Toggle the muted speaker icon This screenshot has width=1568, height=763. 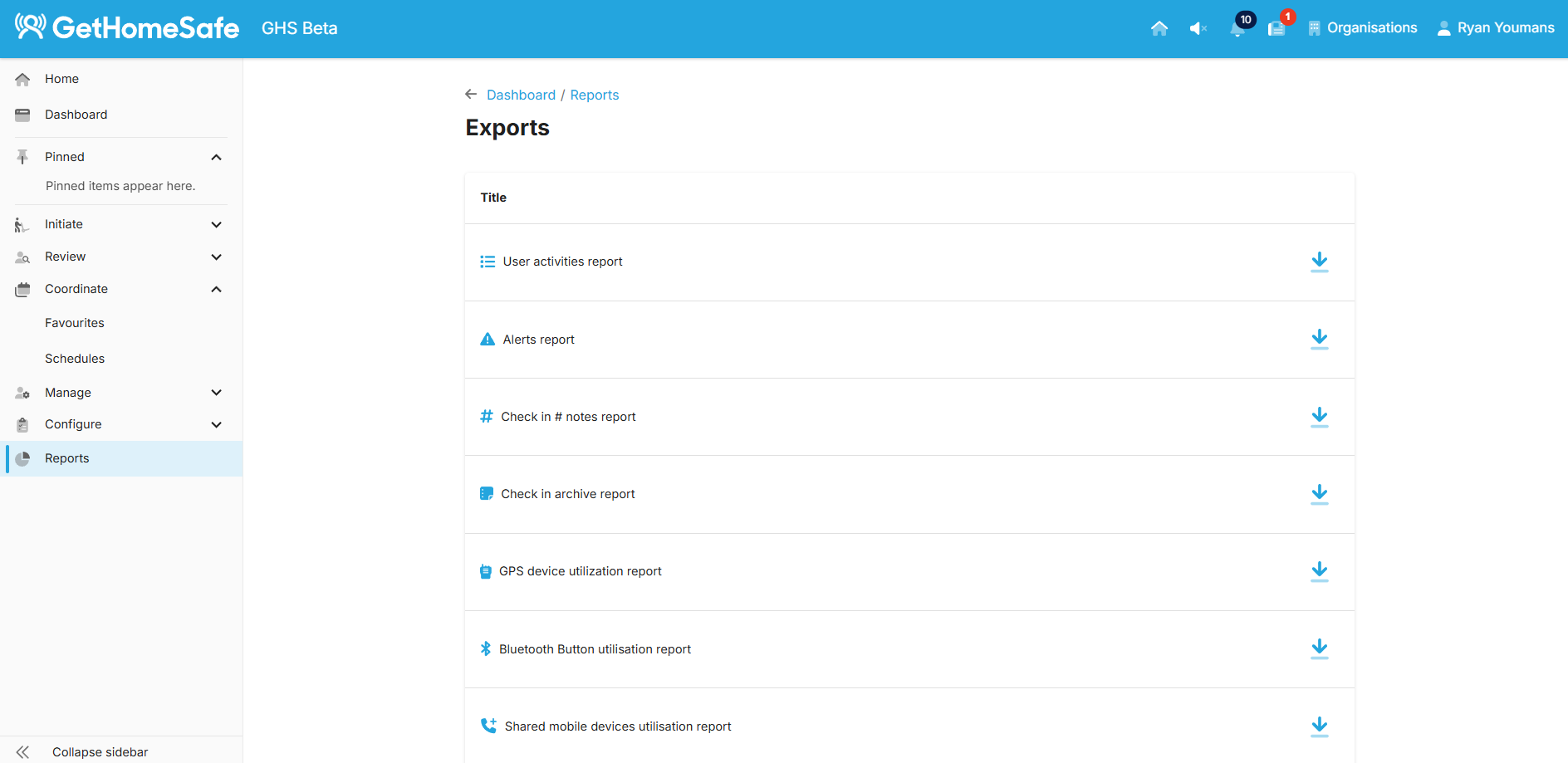point(1198,28)
